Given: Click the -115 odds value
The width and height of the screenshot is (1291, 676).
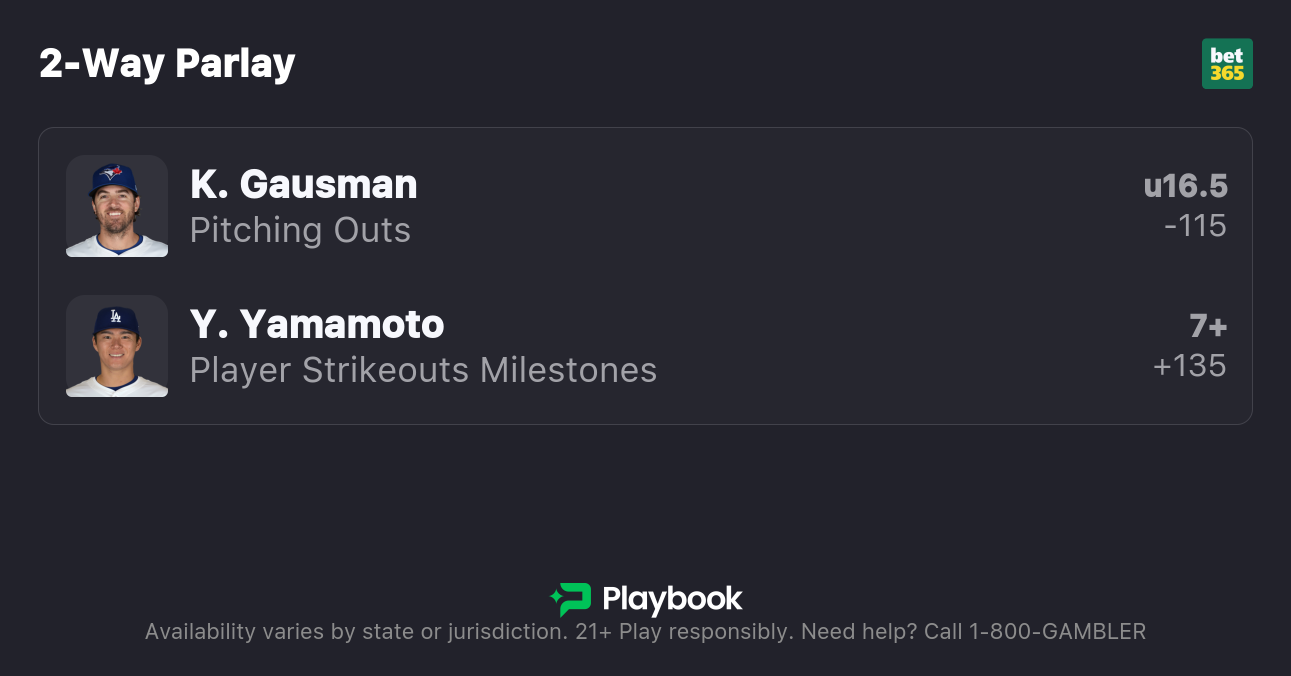Looking at the screenshot, I should tap(1195, 226).
